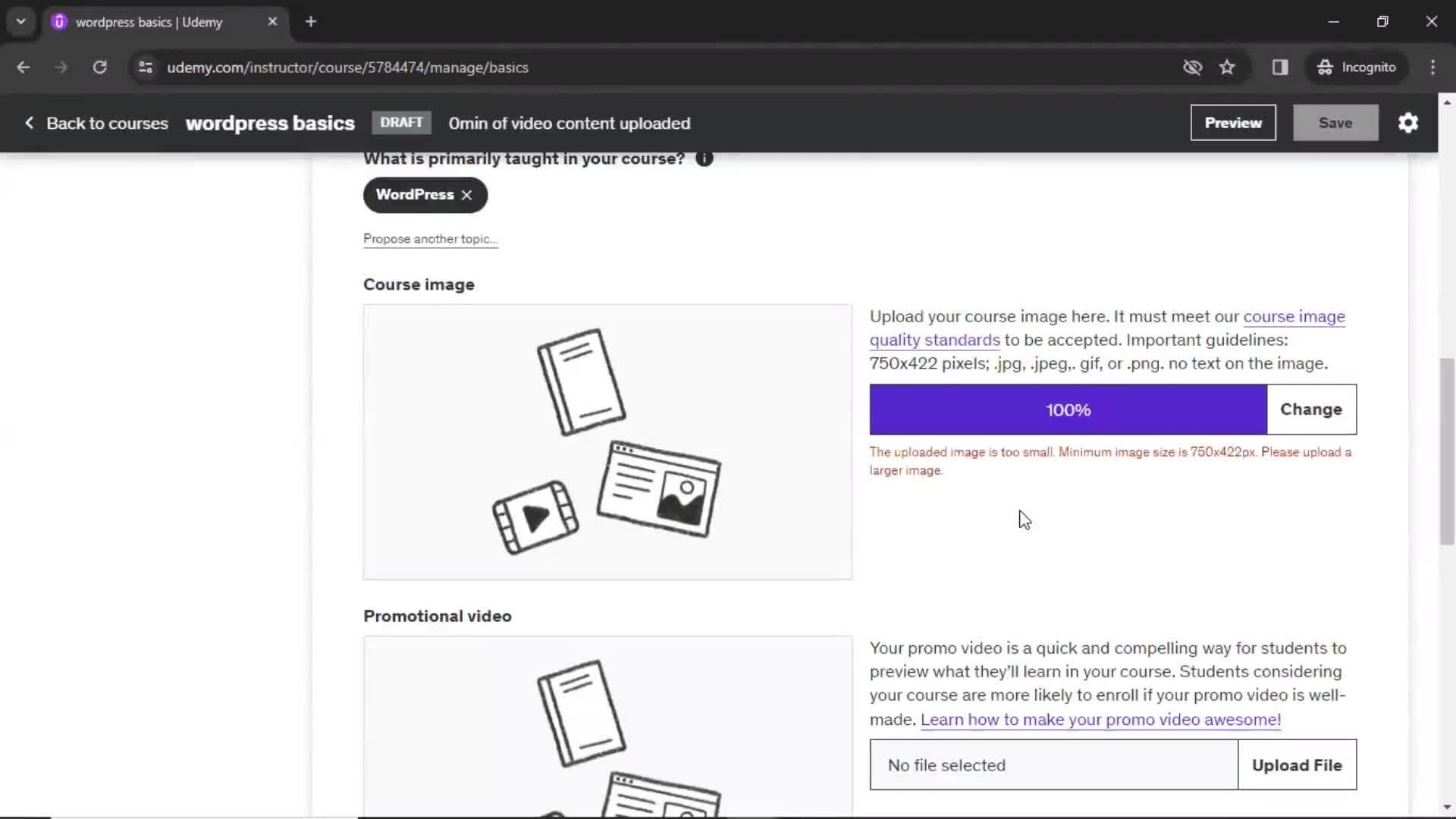The width and height of the screenshot is (1456, 819).
Task: Toggle course visibility with Preview button
Action: 1233,122
